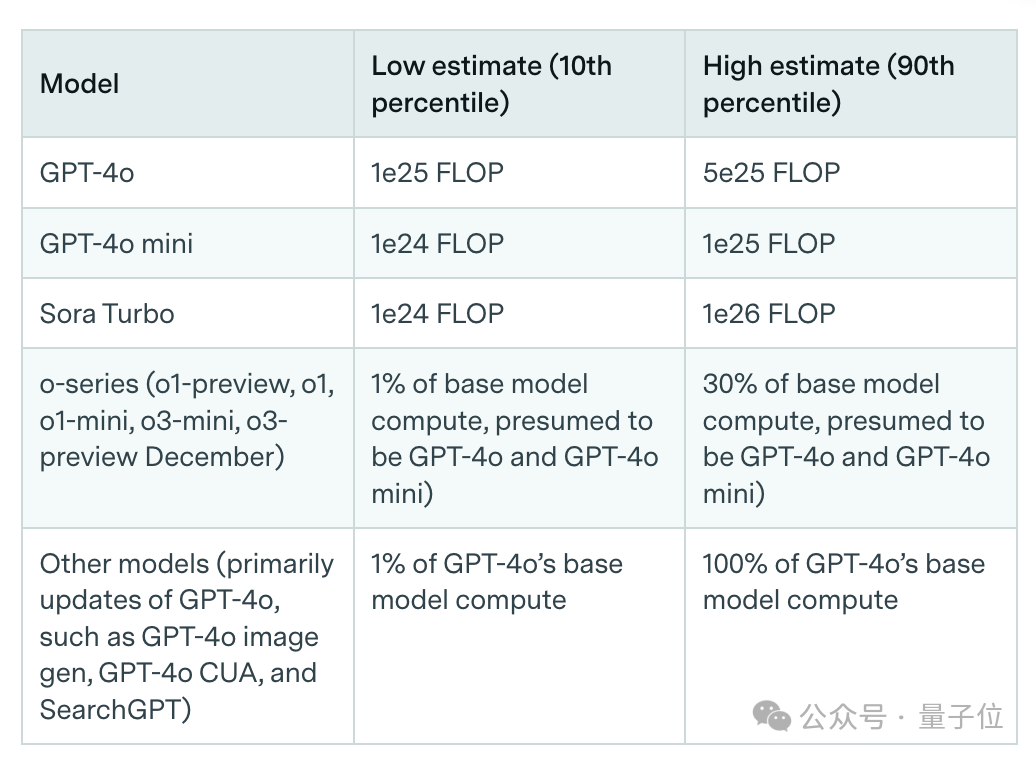1036x758 pixels.
Task: Select the Low estimate (10th percentile) header
Action: (491, 84)
